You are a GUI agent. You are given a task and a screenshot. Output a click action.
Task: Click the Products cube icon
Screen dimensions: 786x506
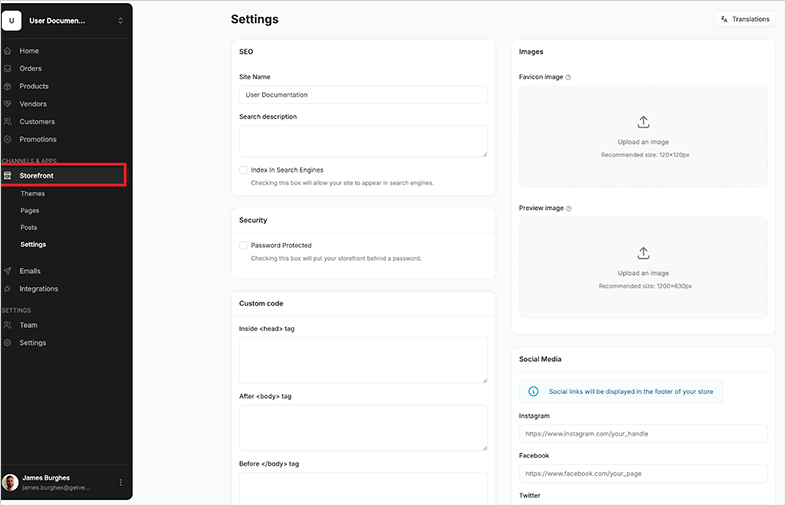(x=8, y=86)
